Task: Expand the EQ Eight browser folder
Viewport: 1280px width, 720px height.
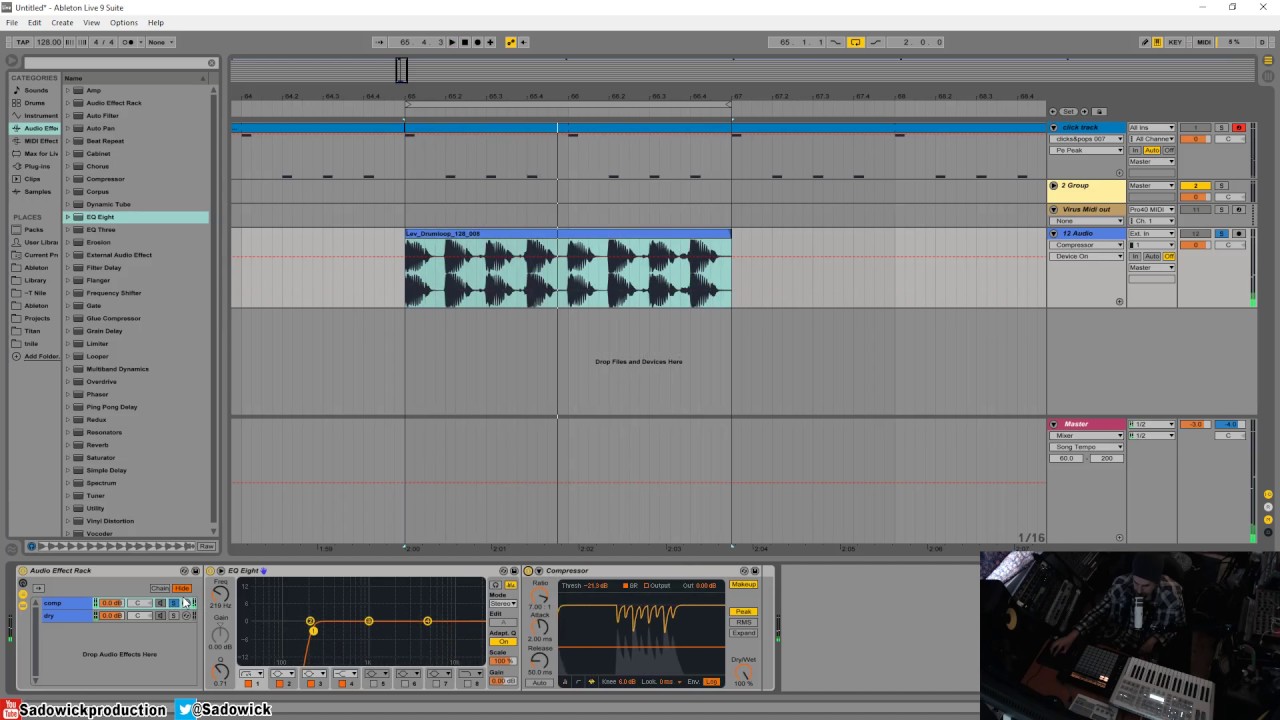Action: (x=68, y=217)
